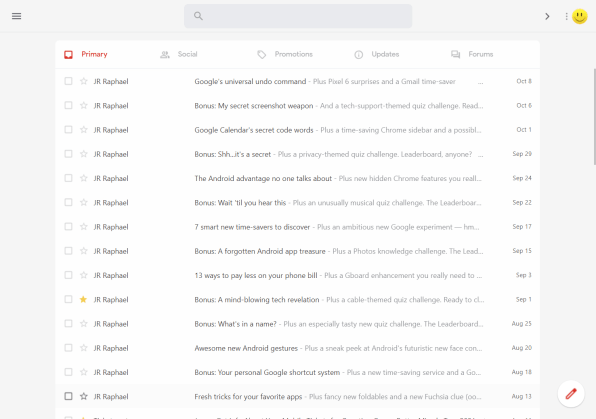596x419 pixels.
Task: Check the 7 smart new time-savers email
Action: click(68, 227)
